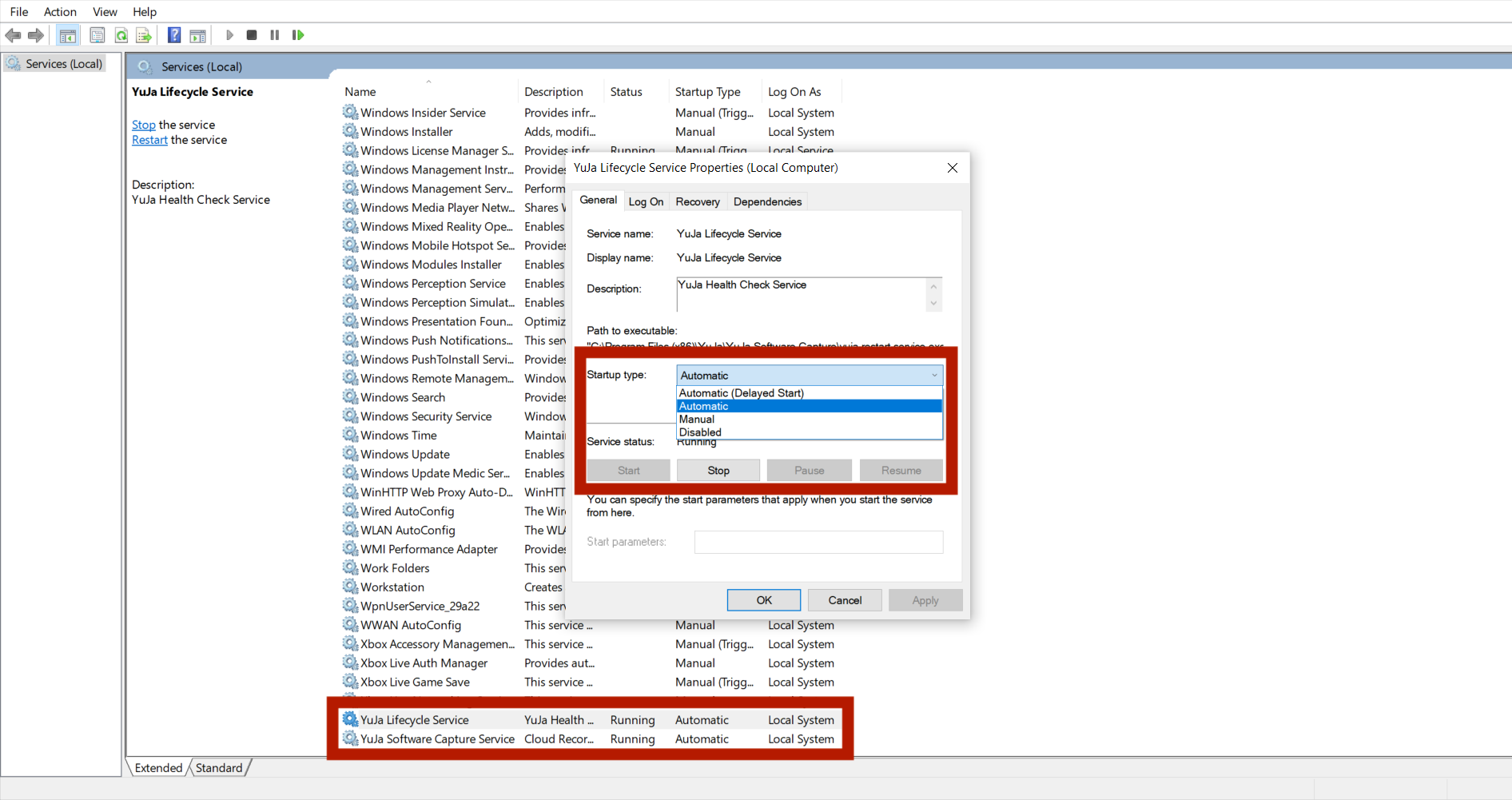Choose Disabled from startup type list
The height and width of the screenshot is (800, 1512).
click(x=810, y=432)
